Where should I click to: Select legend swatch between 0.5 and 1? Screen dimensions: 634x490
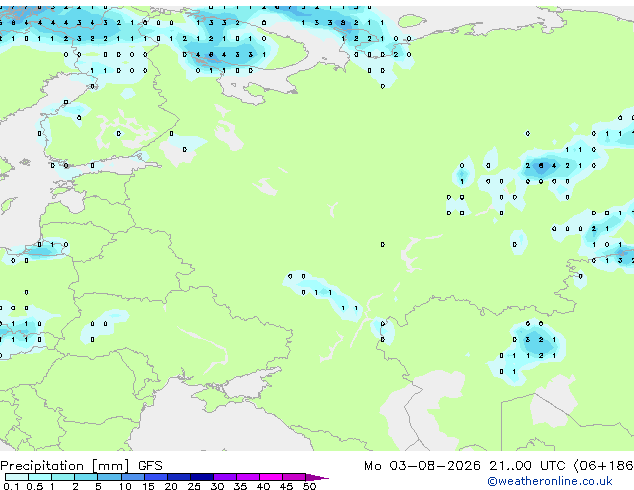[40, 477]
